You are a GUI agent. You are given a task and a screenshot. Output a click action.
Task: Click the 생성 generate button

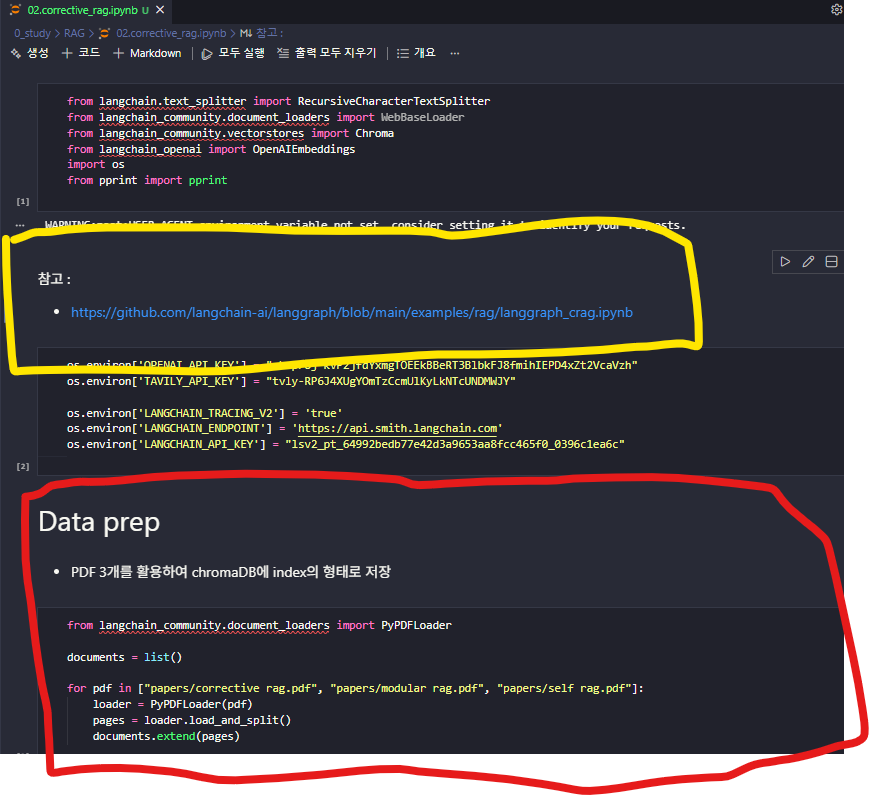30,53
